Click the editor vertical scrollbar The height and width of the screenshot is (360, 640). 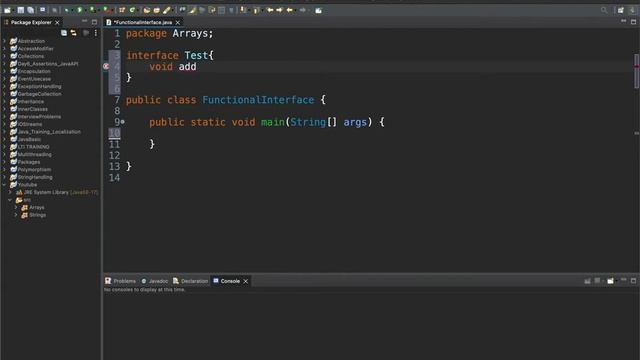tap(636, 71)
